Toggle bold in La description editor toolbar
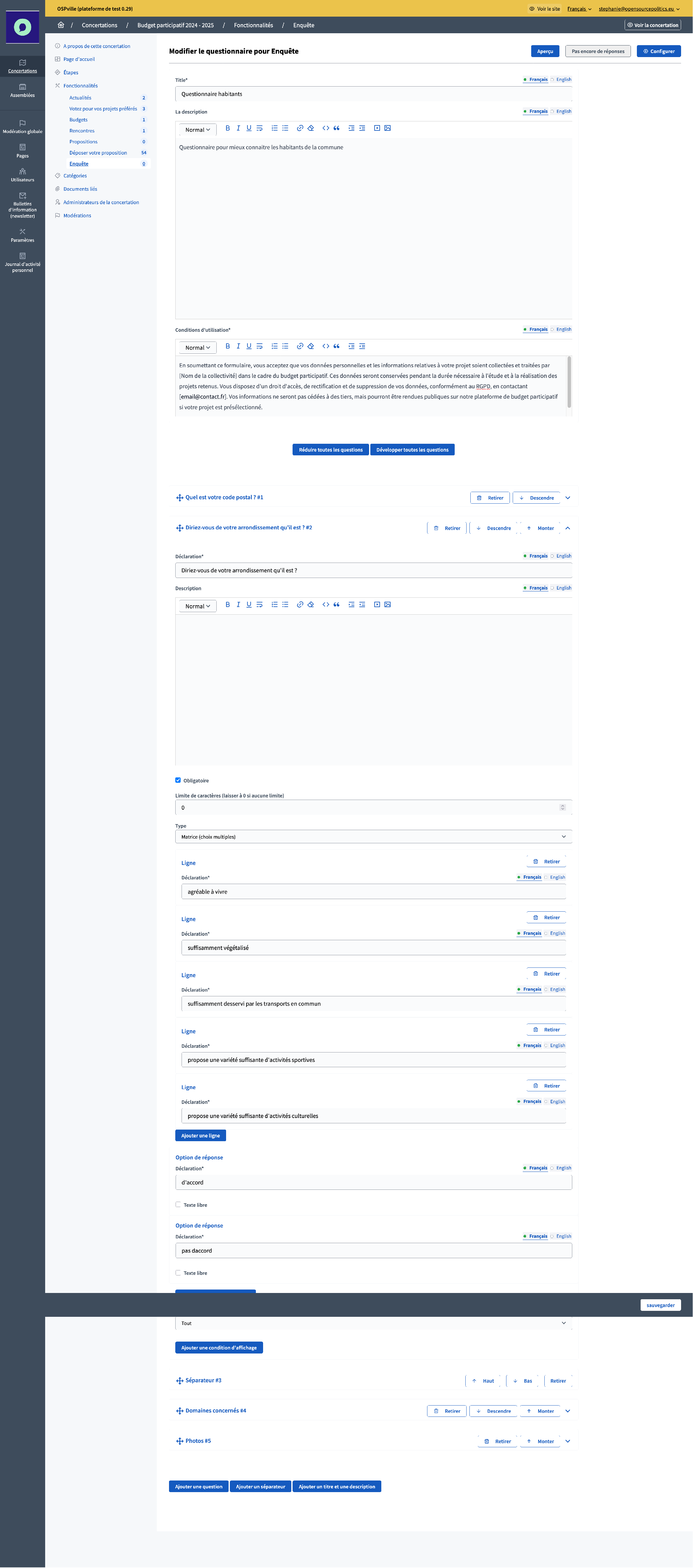 tap(228, 129)
